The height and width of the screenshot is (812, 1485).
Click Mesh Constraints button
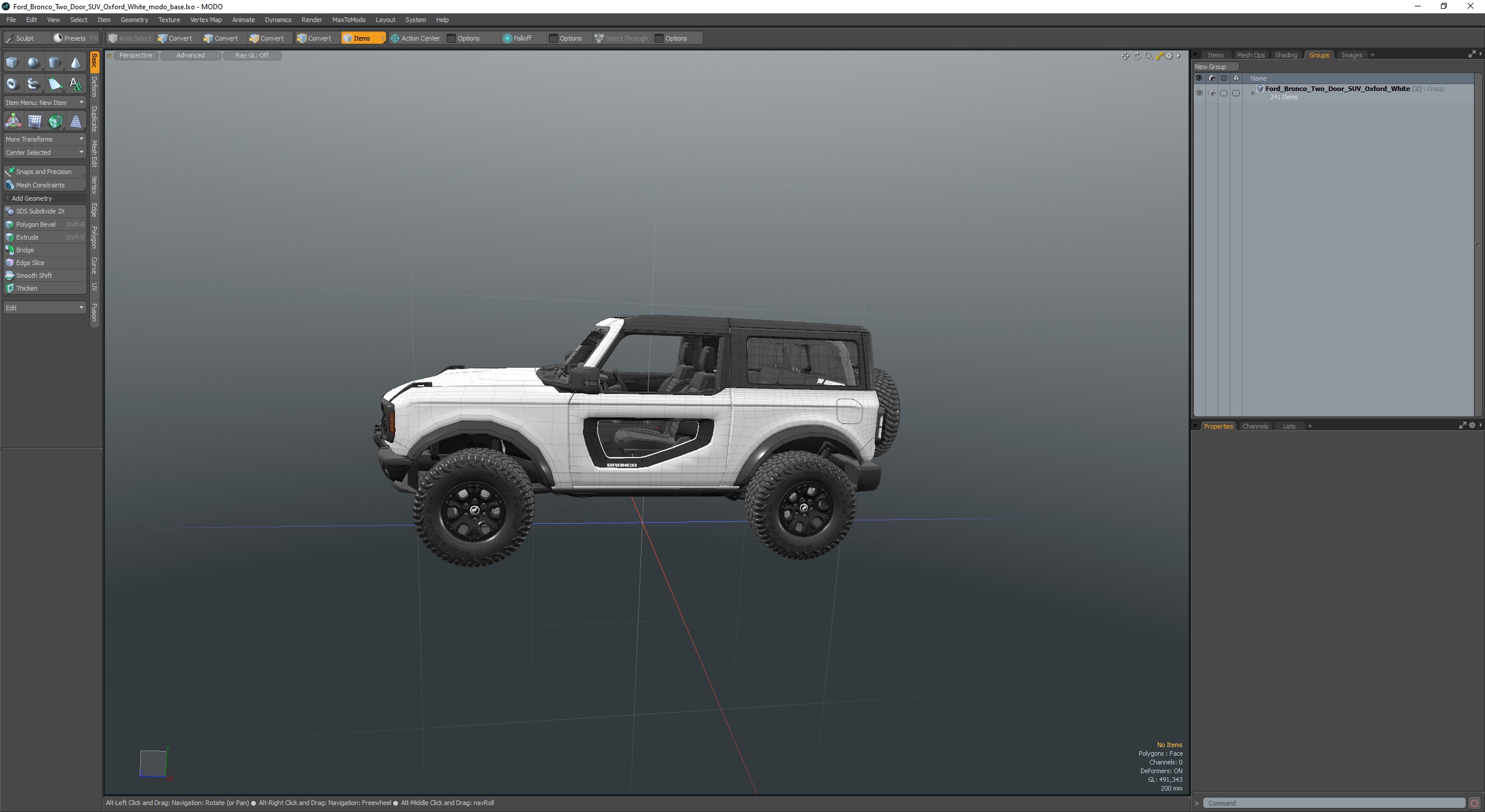[45, 185]
